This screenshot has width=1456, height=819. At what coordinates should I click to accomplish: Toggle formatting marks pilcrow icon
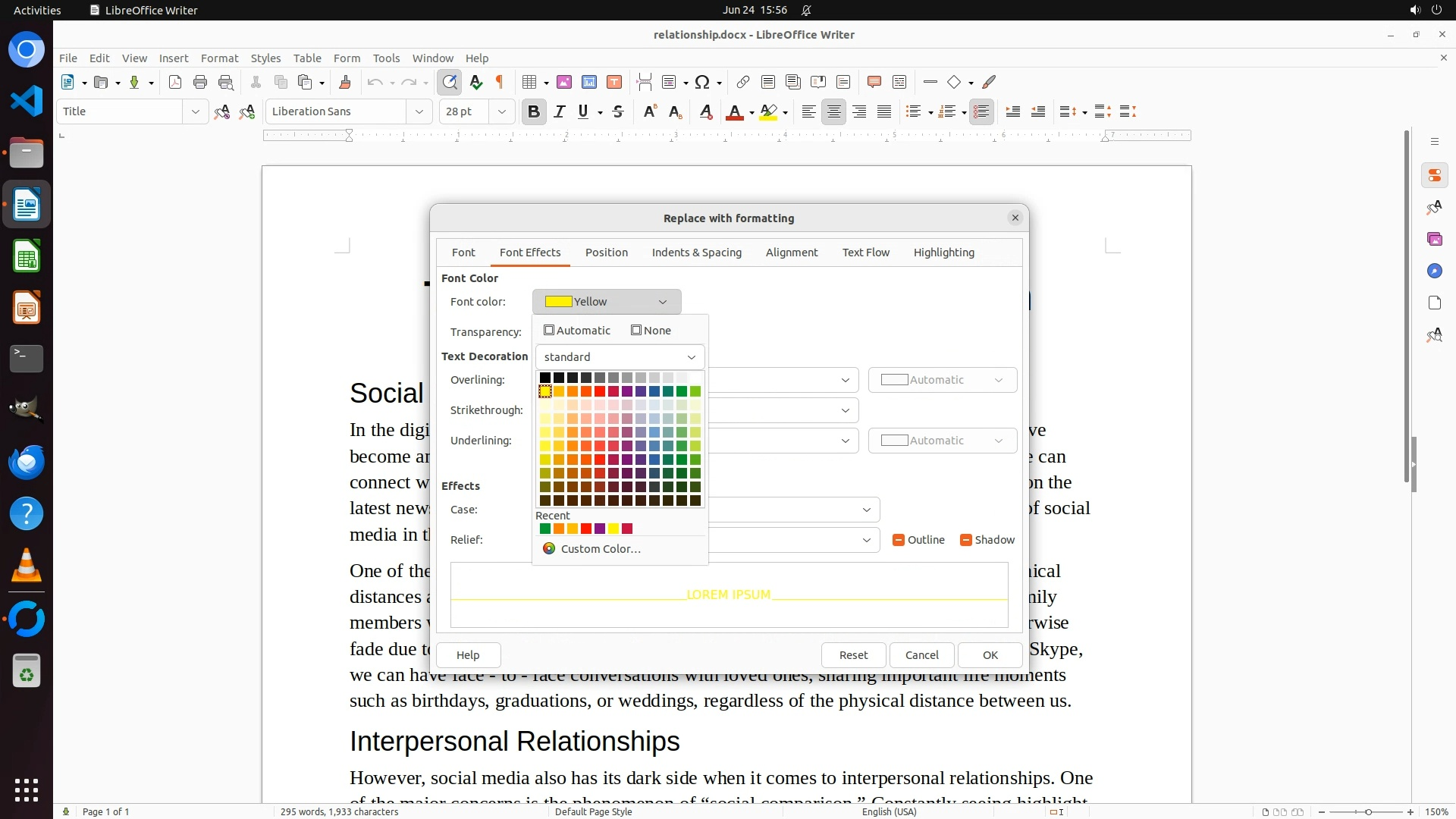(x=500, y=82)
